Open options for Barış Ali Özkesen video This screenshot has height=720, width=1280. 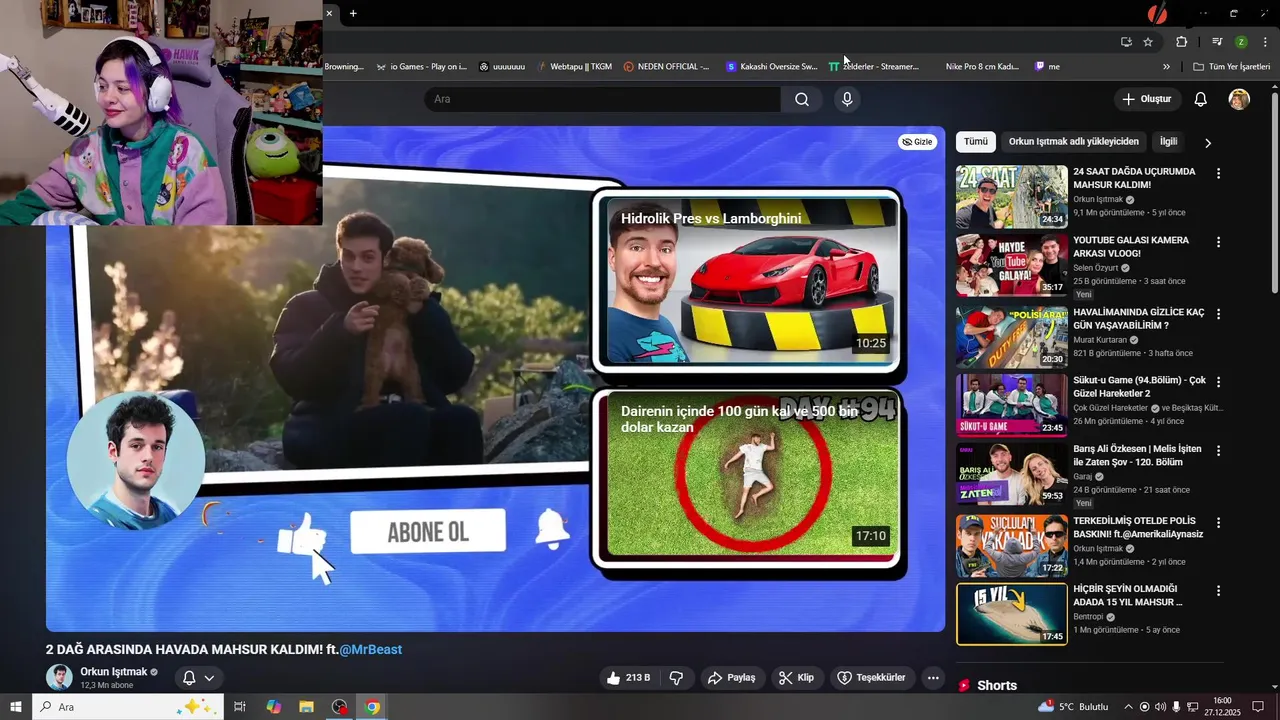point(1218,450)
